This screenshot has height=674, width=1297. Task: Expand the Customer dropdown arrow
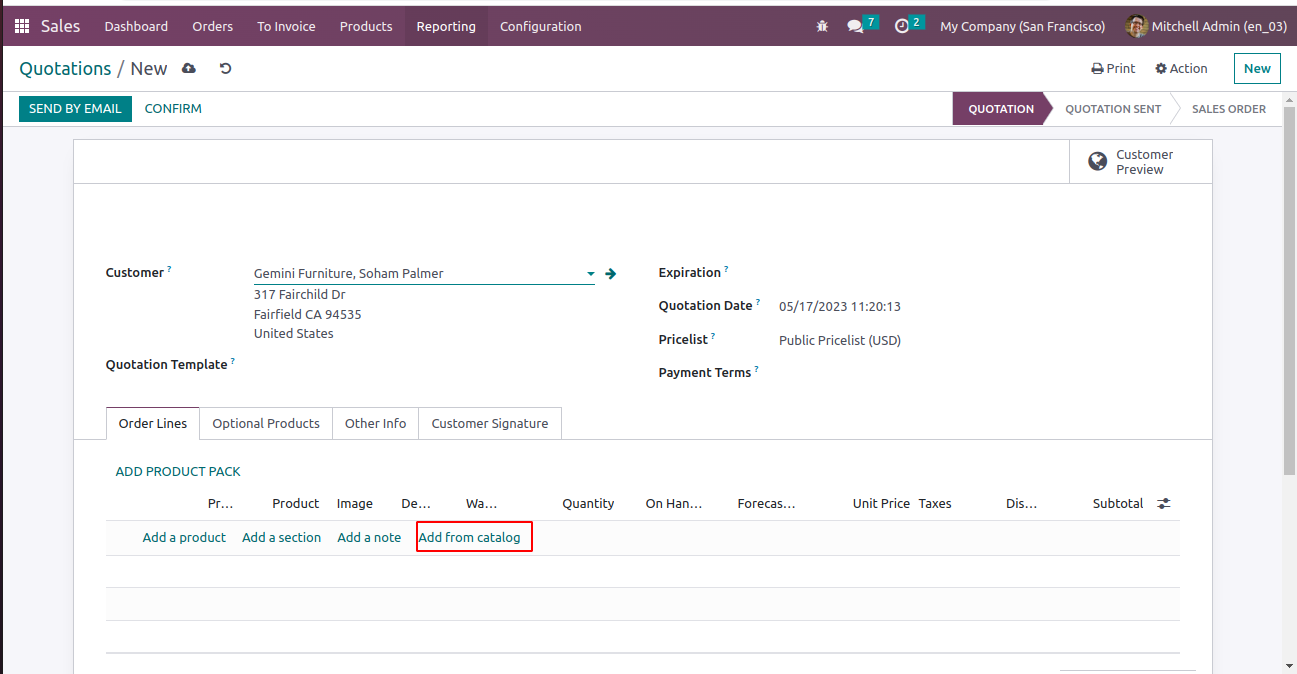[x=591, y=274]
